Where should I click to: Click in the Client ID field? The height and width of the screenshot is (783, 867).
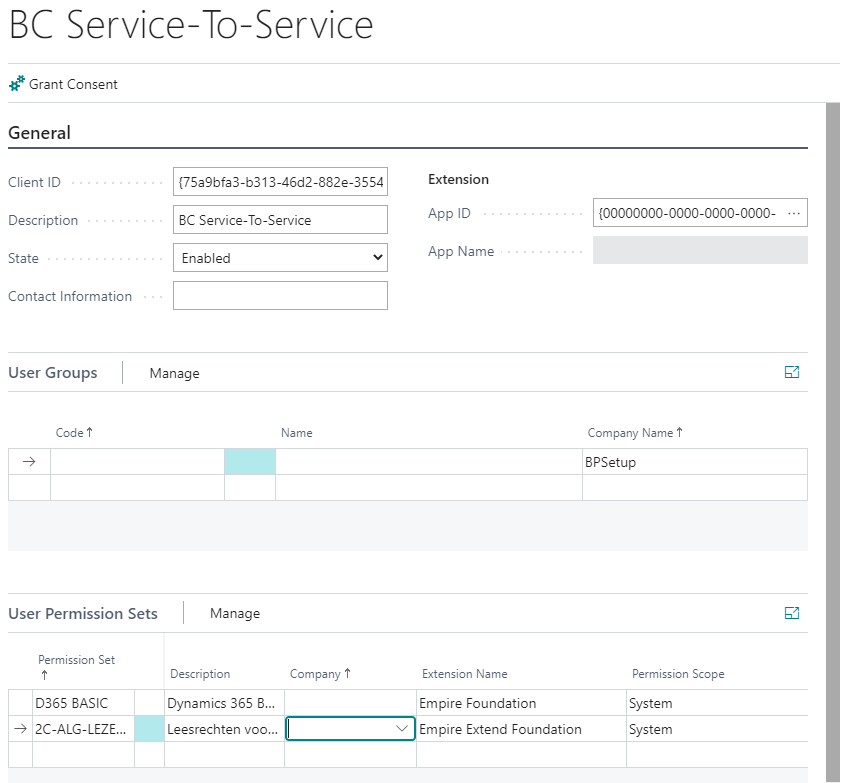tap(280, 182)
